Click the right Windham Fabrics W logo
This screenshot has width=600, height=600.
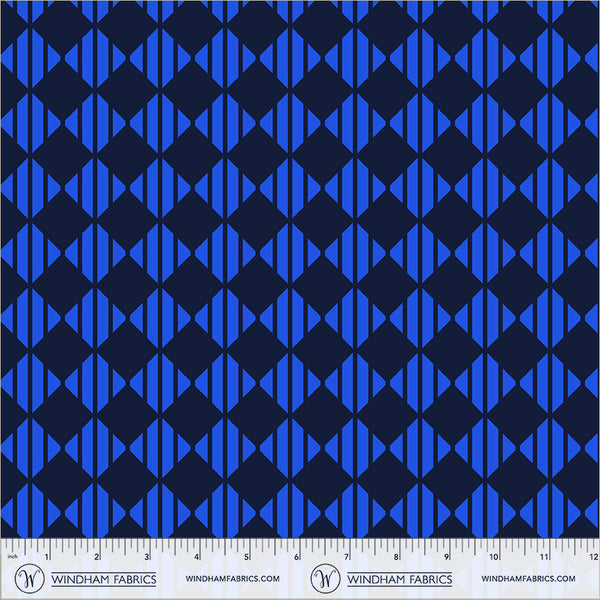(325, 578)
